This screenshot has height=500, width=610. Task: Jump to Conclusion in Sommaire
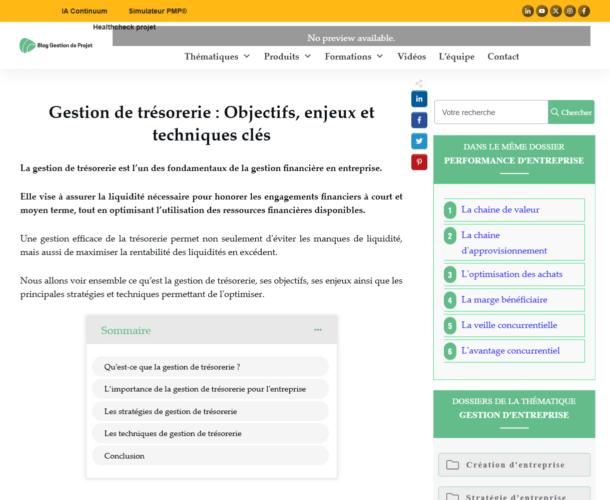coord(210,456)
